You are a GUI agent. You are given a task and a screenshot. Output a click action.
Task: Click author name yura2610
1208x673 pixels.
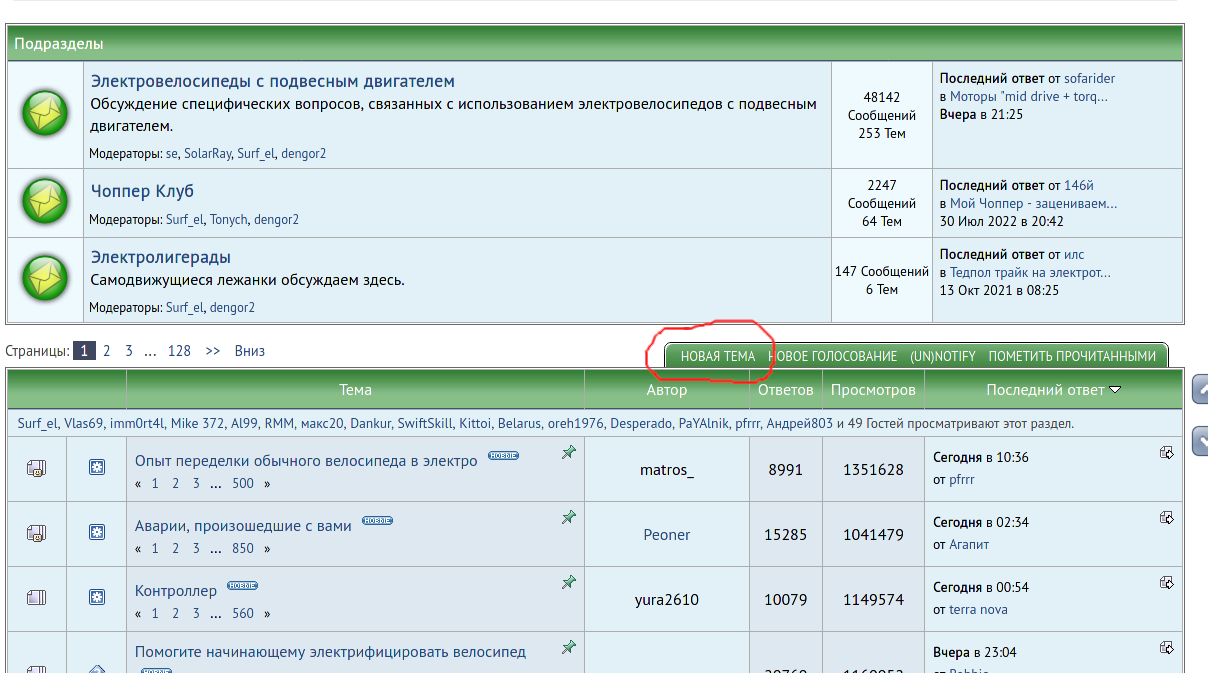click(x=667, y=599)
